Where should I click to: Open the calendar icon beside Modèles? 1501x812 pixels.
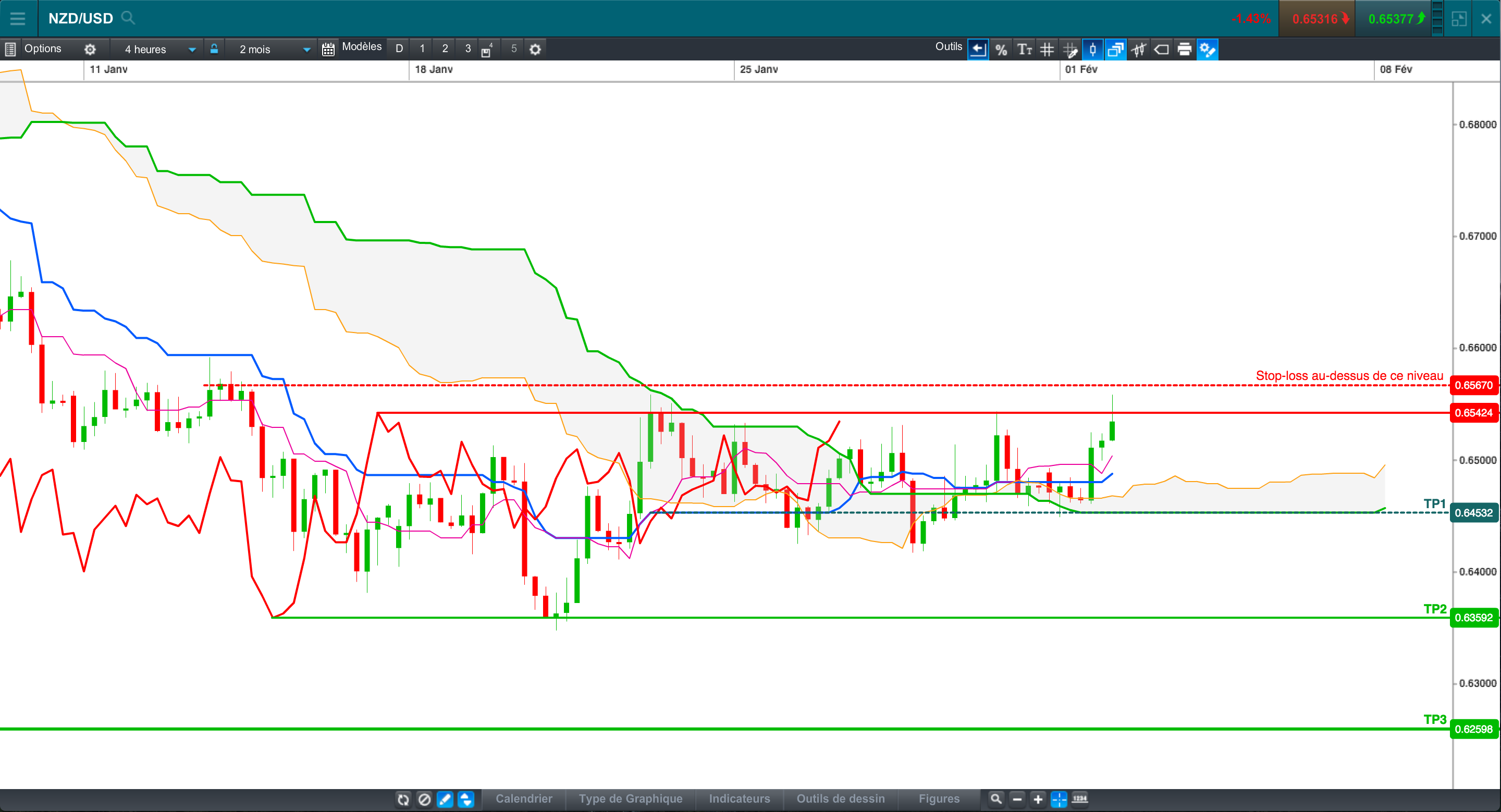[x=328, y=50]
